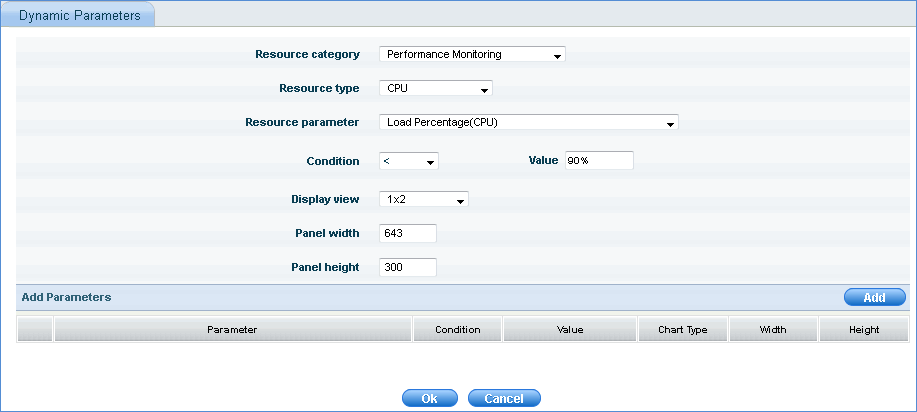The image size is (917, 412).
Task: Click the Add Parameters section title
Action: click(x=66, y=297)
